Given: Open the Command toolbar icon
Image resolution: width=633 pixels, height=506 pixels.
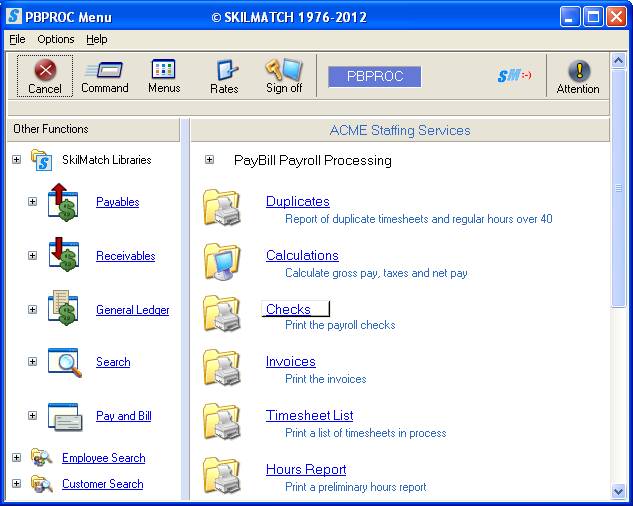Looking at the screenshot, I should click(104, 70).
